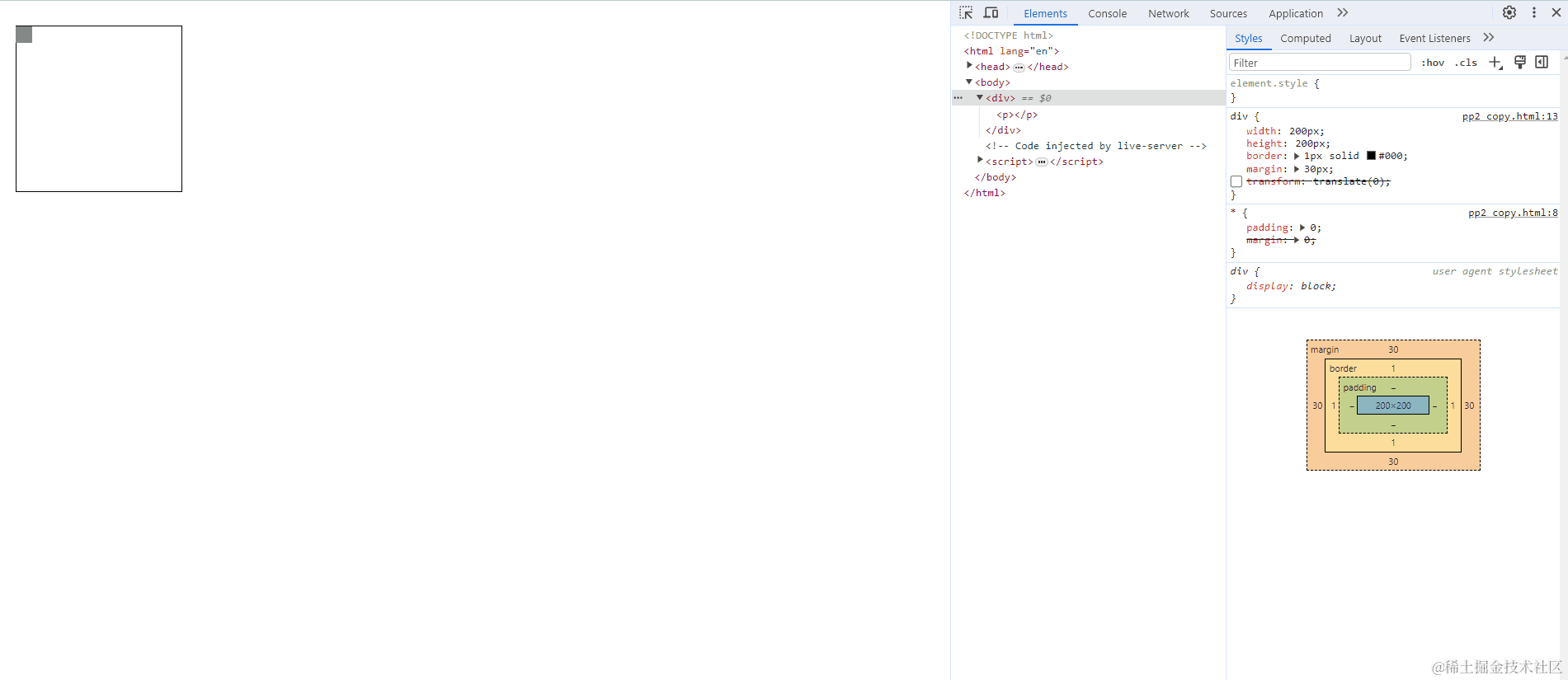Expand the collapsed script element ellipsis
This screenshot has height=680, width=1568.
1042,162
